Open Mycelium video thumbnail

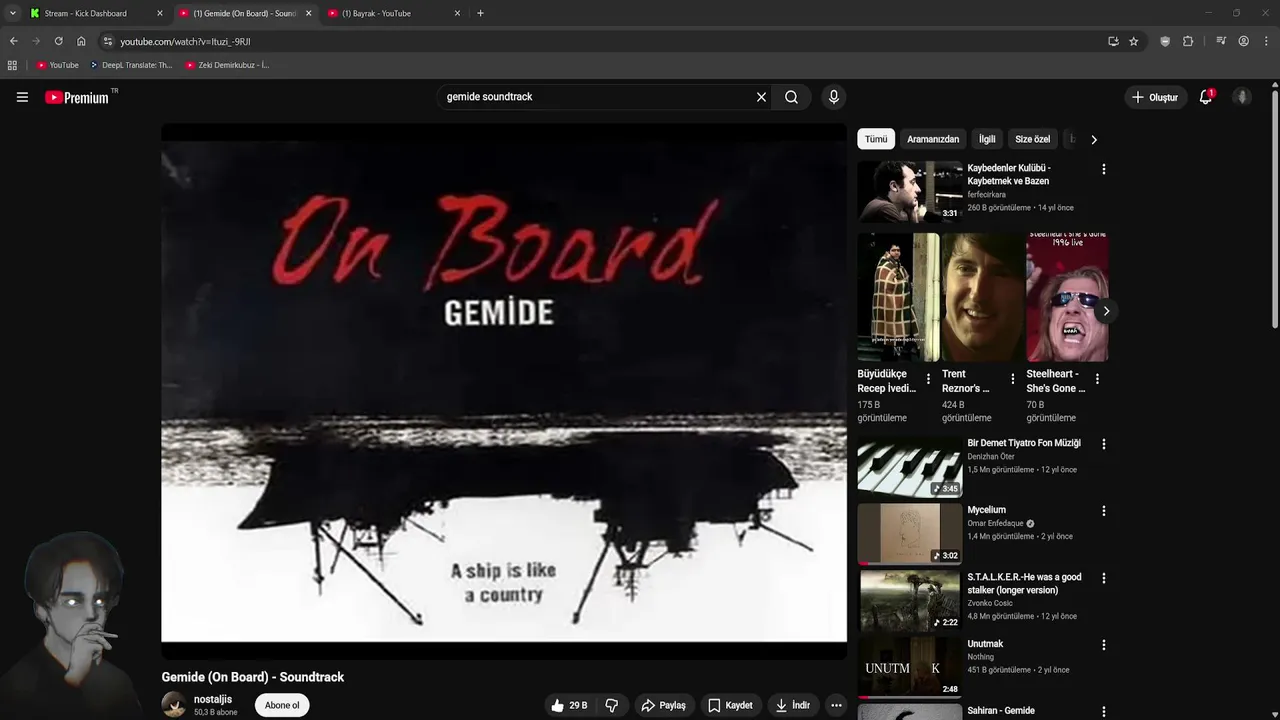tap(909, 533)
